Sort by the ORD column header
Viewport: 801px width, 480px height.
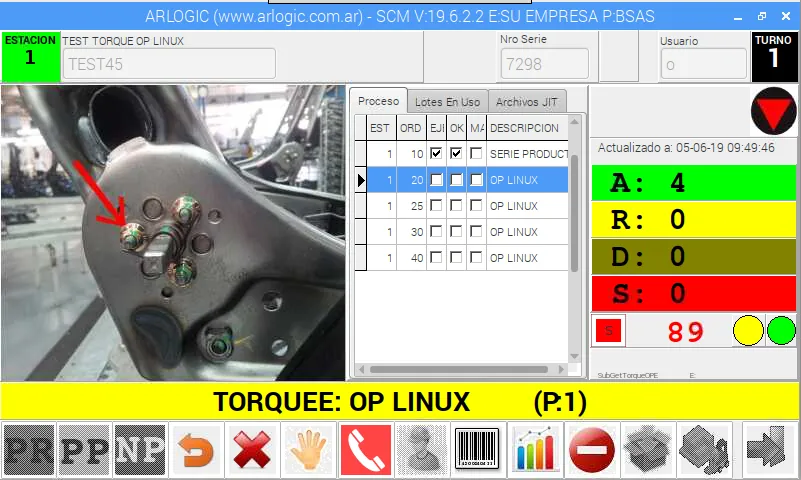[x=411, y=128]
